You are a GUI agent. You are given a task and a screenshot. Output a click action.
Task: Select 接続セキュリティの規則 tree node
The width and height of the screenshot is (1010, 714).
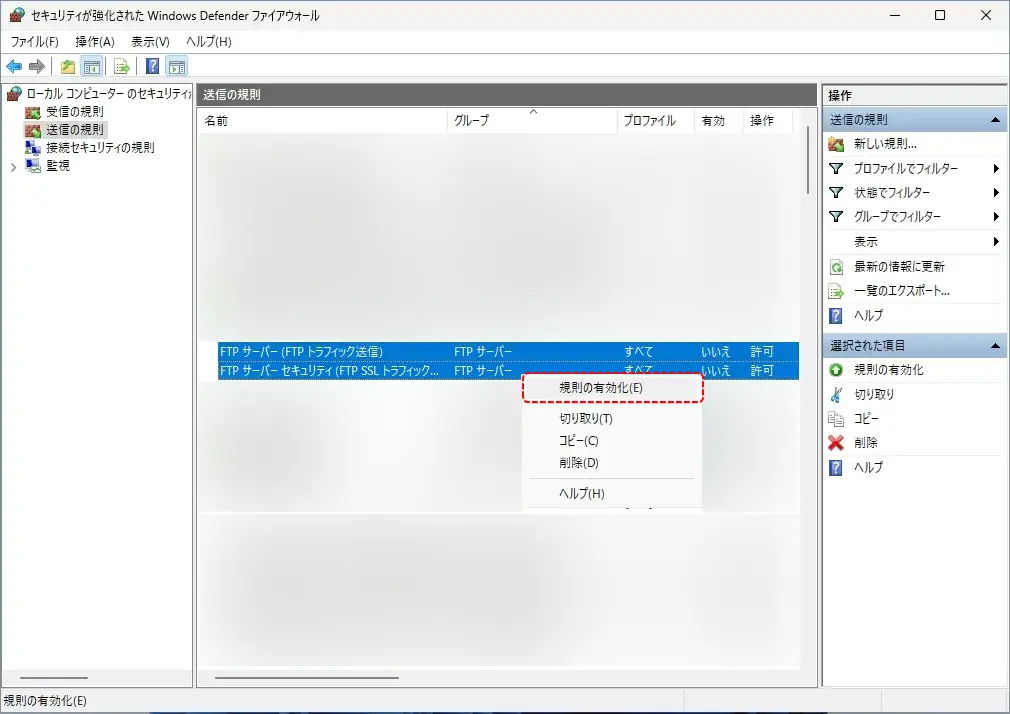click(x=100, y=148)
